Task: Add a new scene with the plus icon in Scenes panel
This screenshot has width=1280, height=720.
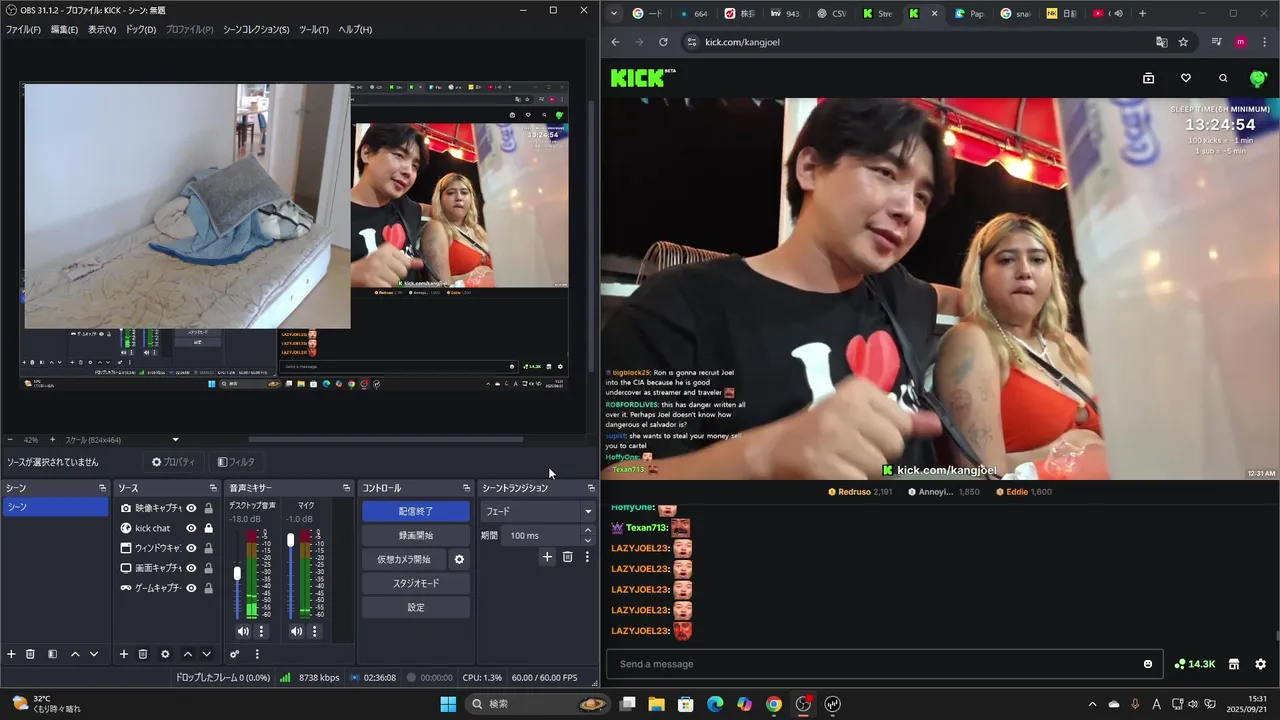Action: (12, 654)
